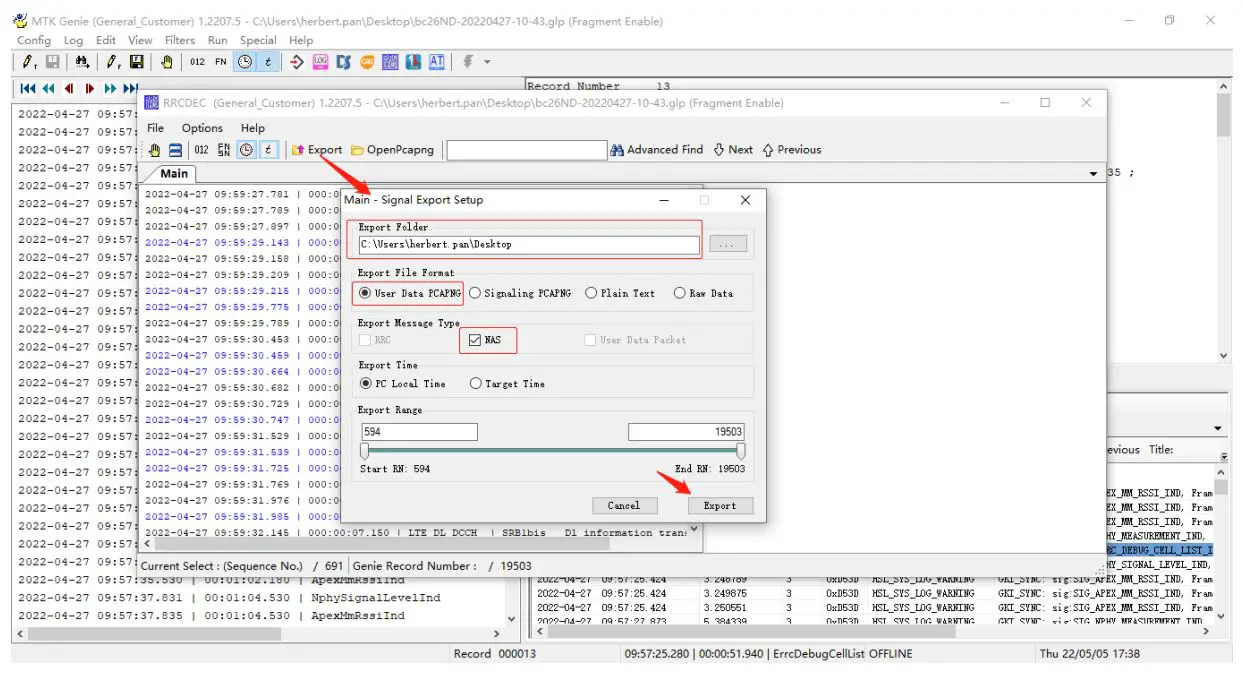Open the Options menu in RRCDEC window
This screenshot has height=674, width=1243.
tap(202, 128)
